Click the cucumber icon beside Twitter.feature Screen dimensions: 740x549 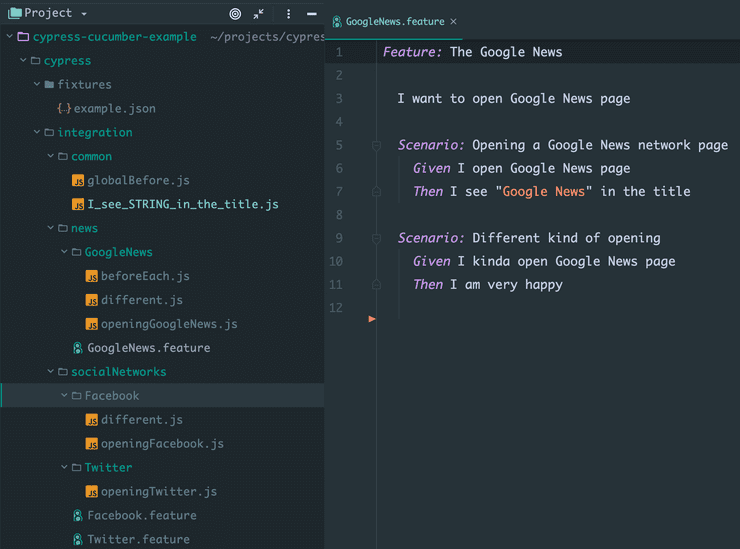coord(78,540)
